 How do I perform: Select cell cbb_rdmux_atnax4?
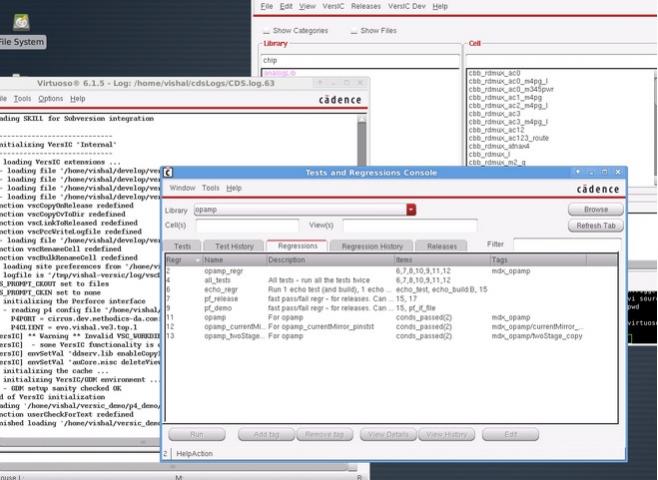tap(499, 146)
